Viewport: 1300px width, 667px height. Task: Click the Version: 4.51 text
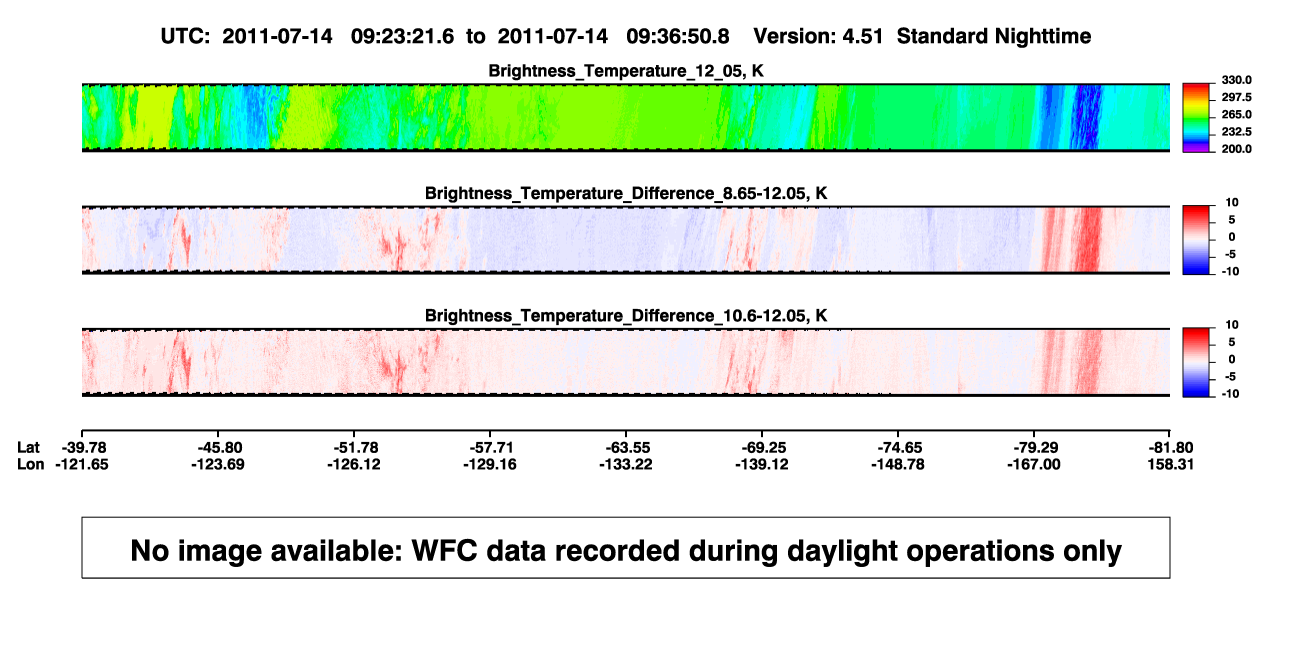(819, 36)
